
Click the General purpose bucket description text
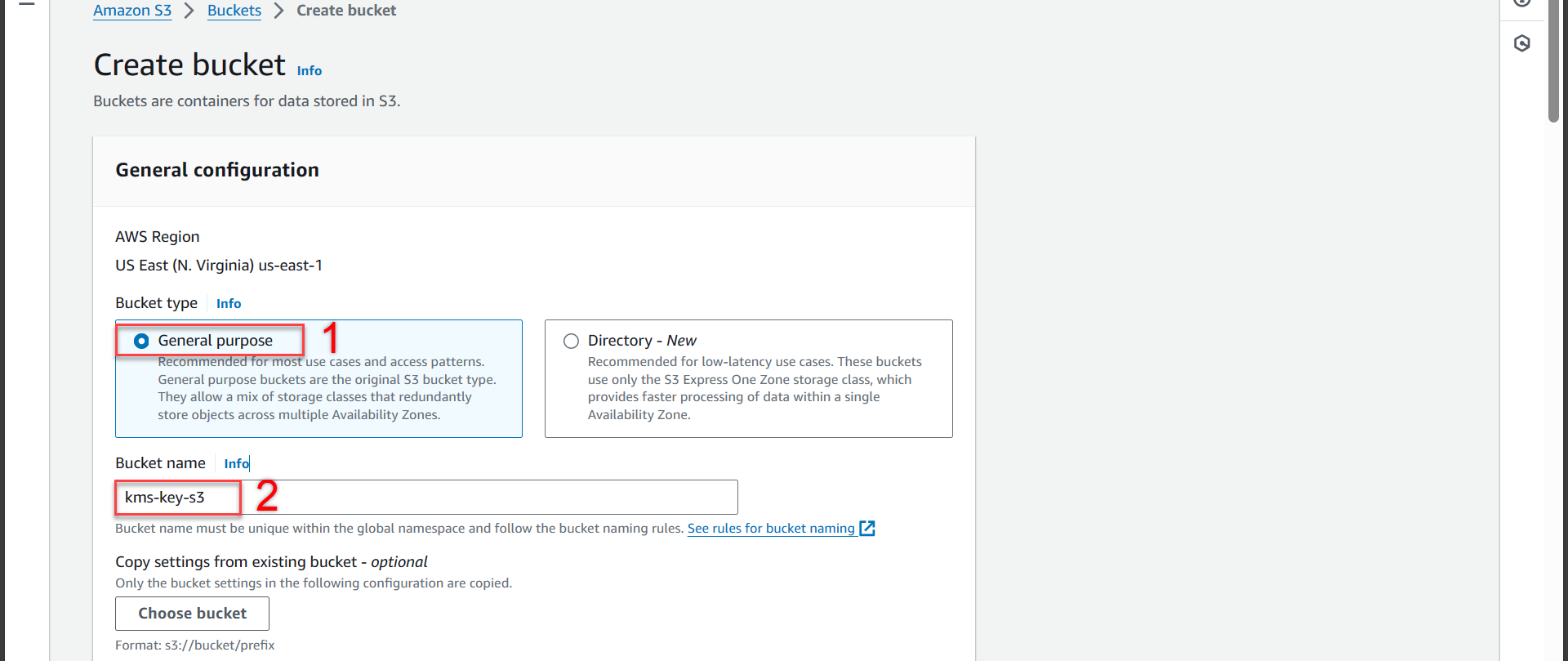point(327,388)
